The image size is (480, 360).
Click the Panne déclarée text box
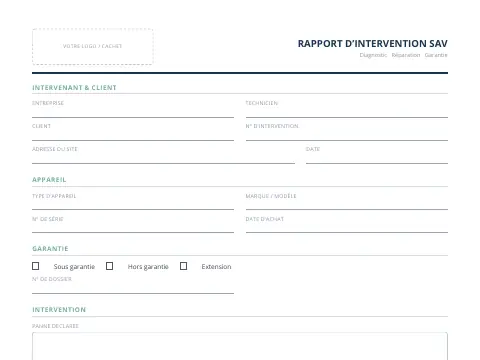tap(240, 346)
